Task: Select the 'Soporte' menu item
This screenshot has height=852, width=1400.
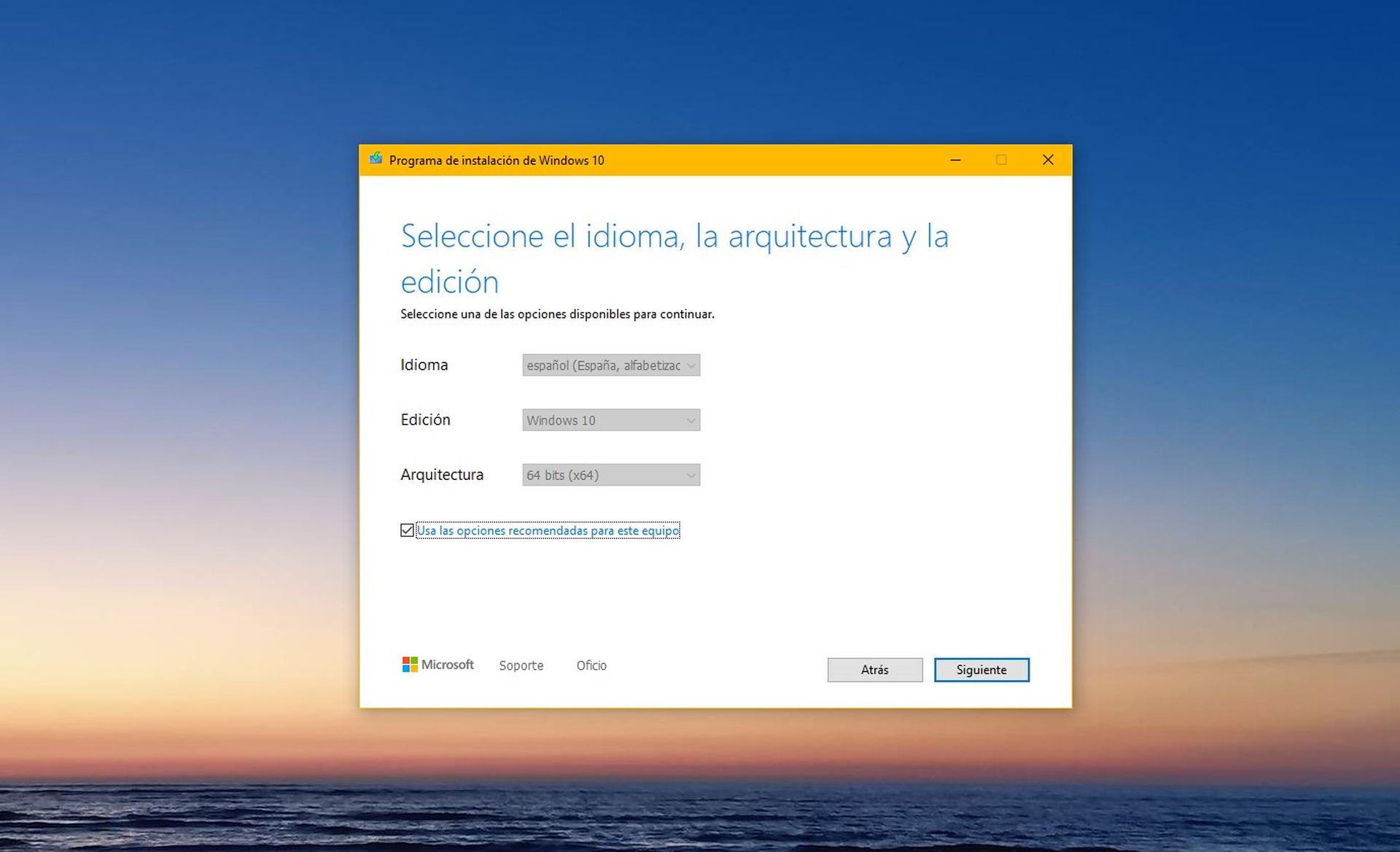Action: tap(521, 665)
